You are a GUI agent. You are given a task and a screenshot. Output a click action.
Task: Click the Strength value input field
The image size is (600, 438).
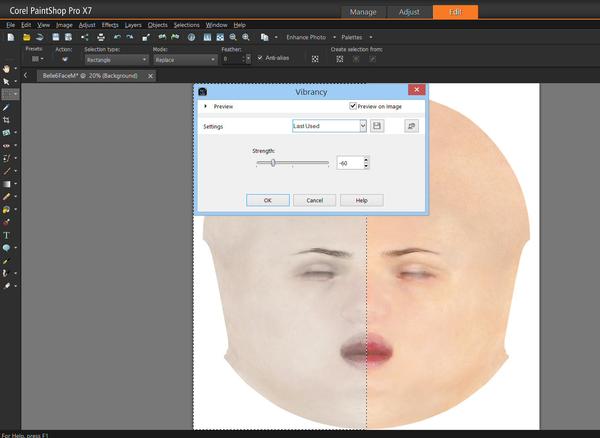349,162
